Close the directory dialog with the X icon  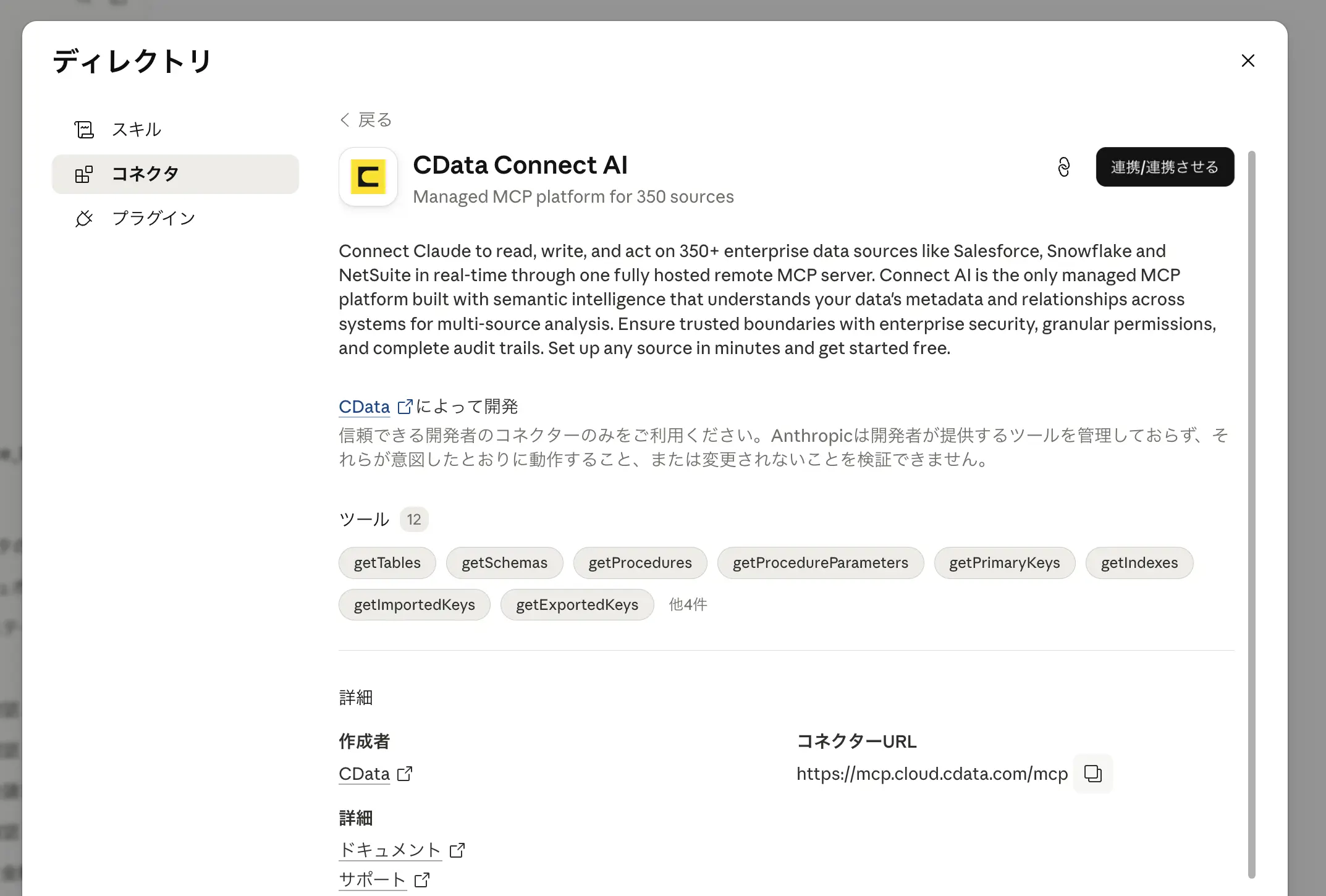point(1248,61)
